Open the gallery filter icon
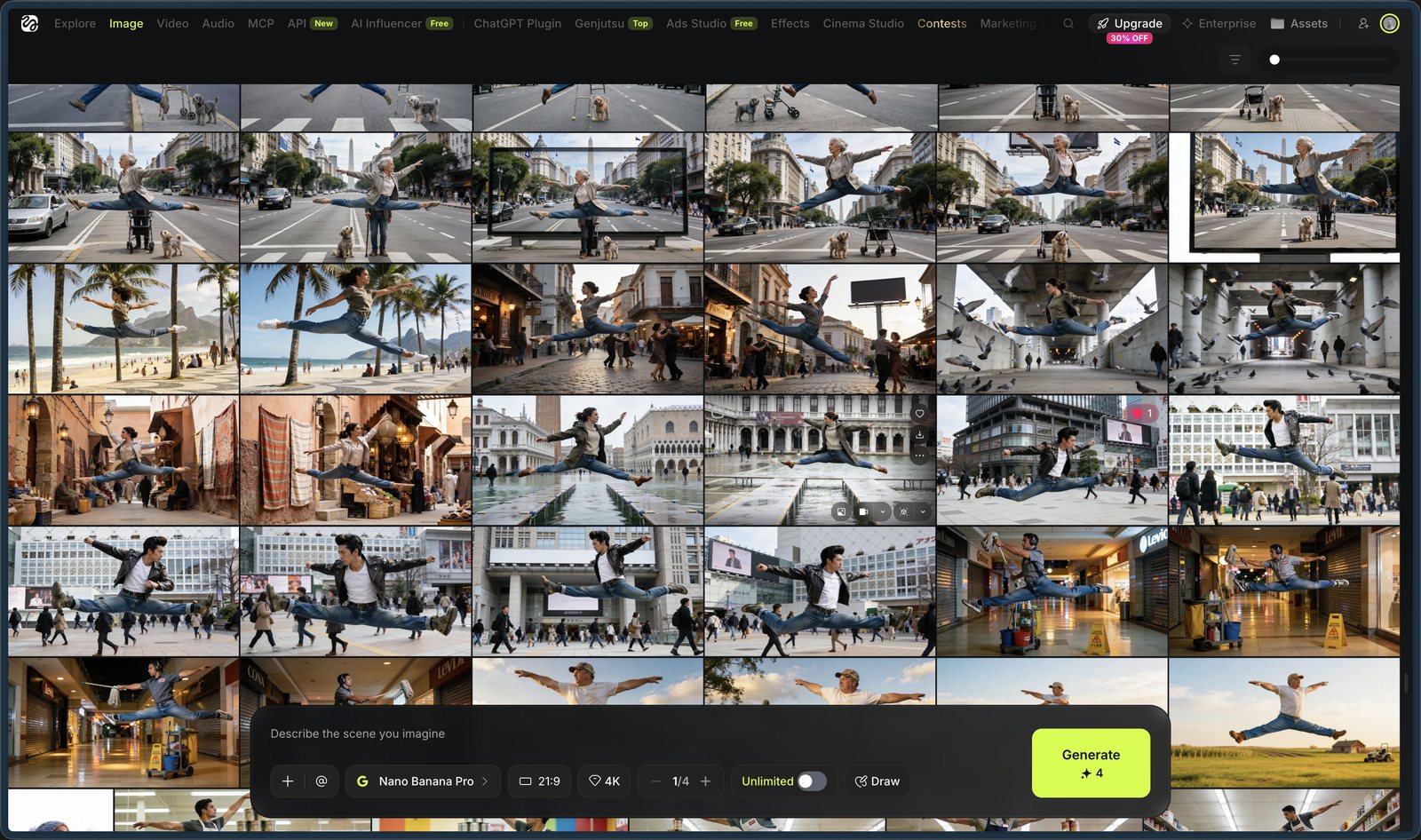This screenshot has width=1421, height=840. point(1234,59)
